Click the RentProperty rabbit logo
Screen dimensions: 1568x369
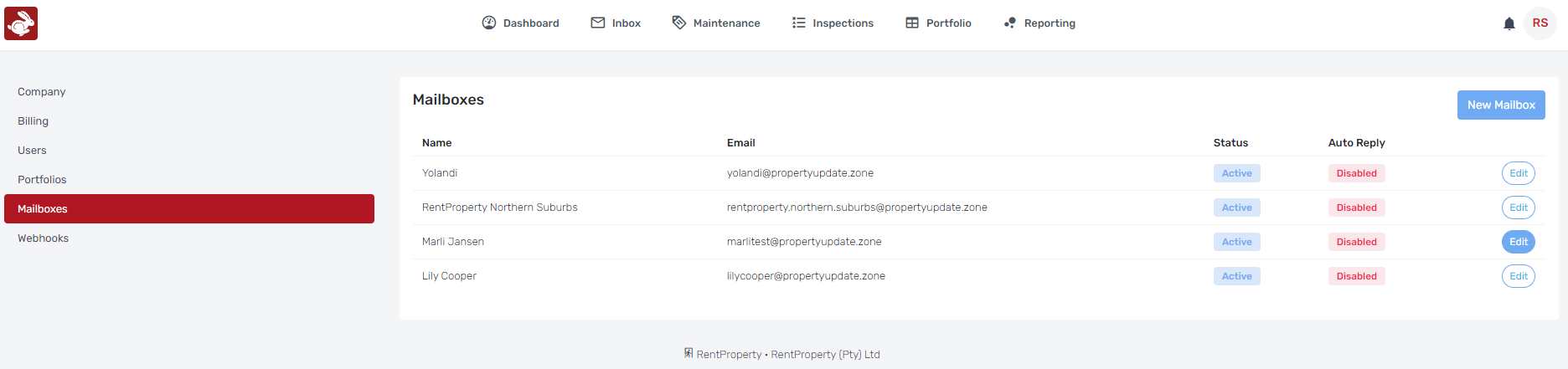coord(21,23)
